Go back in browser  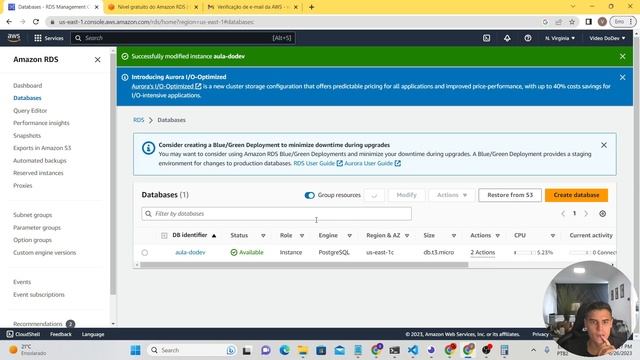[x=9, y=22]
